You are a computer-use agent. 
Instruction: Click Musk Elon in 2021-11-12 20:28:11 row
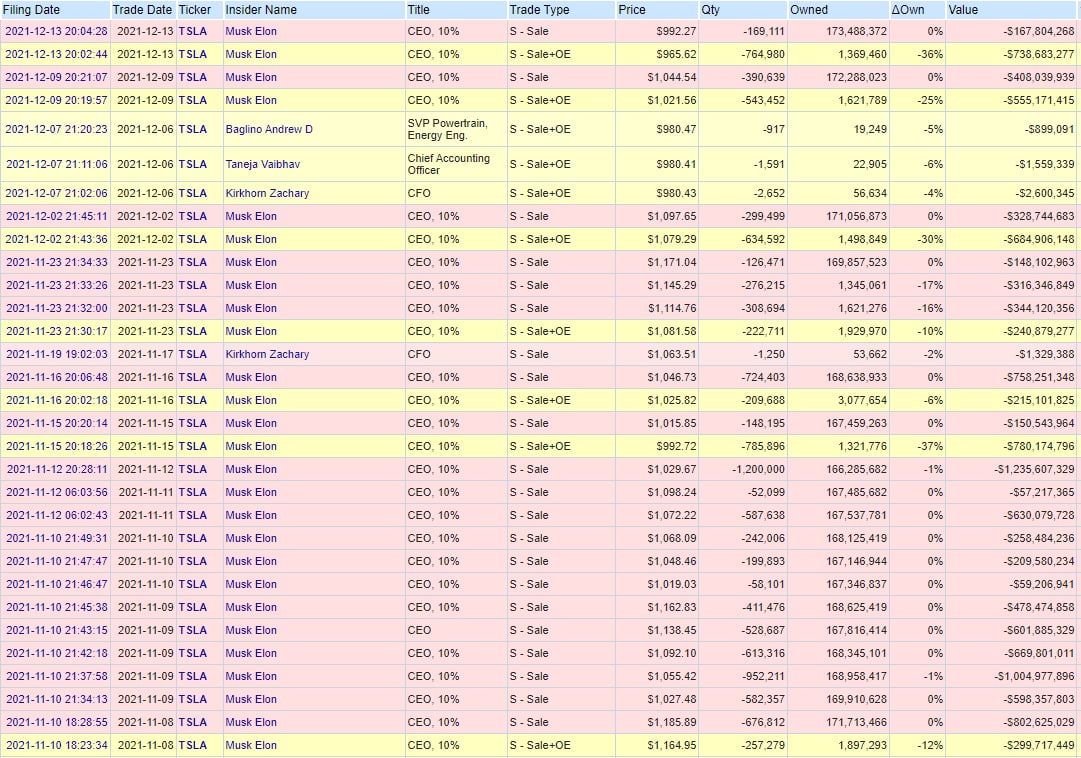[251, 469]
